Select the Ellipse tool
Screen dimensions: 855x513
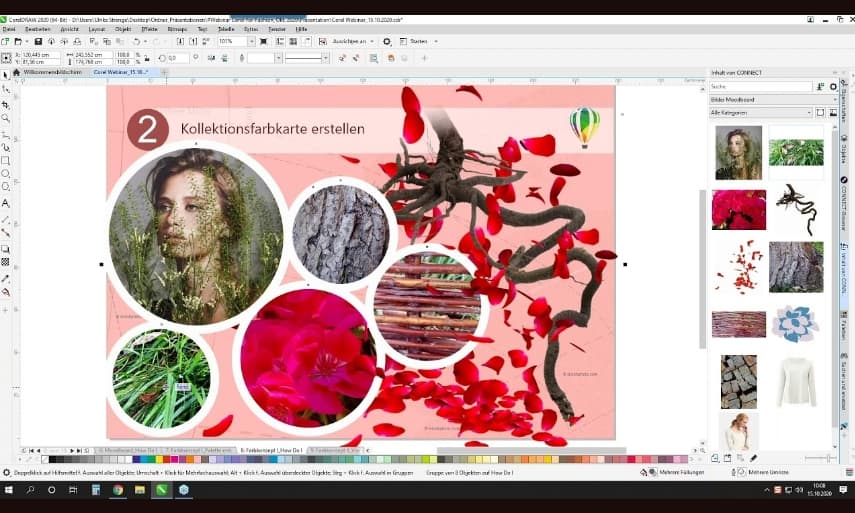(x=6, y=173)
